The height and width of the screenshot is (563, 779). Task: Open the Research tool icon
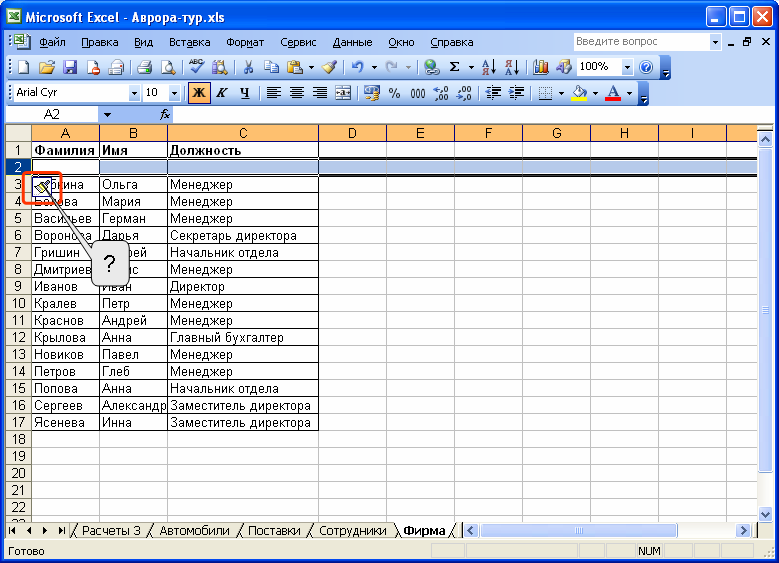click(219, 67)
